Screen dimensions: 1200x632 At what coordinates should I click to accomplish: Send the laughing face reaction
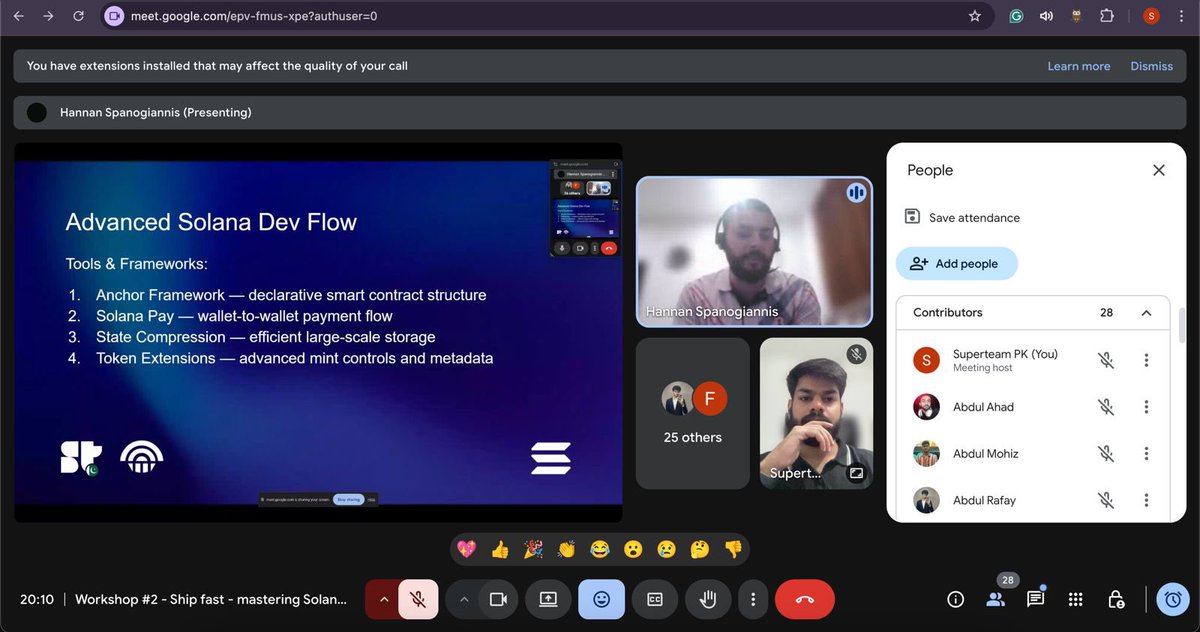pyautogui.click(x=600, y=549)
